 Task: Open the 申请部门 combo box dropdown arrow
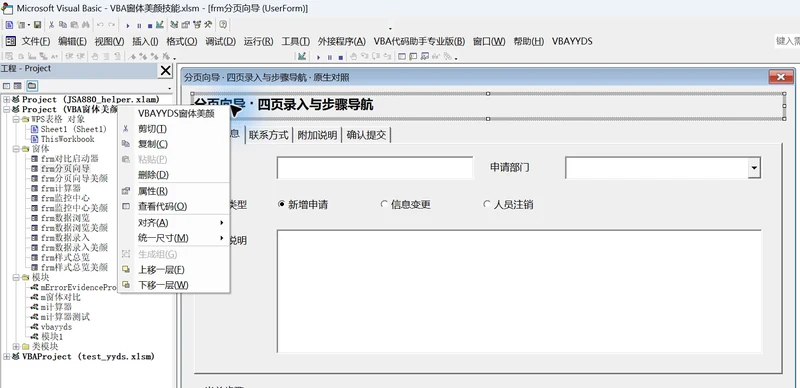coord(754,168)
